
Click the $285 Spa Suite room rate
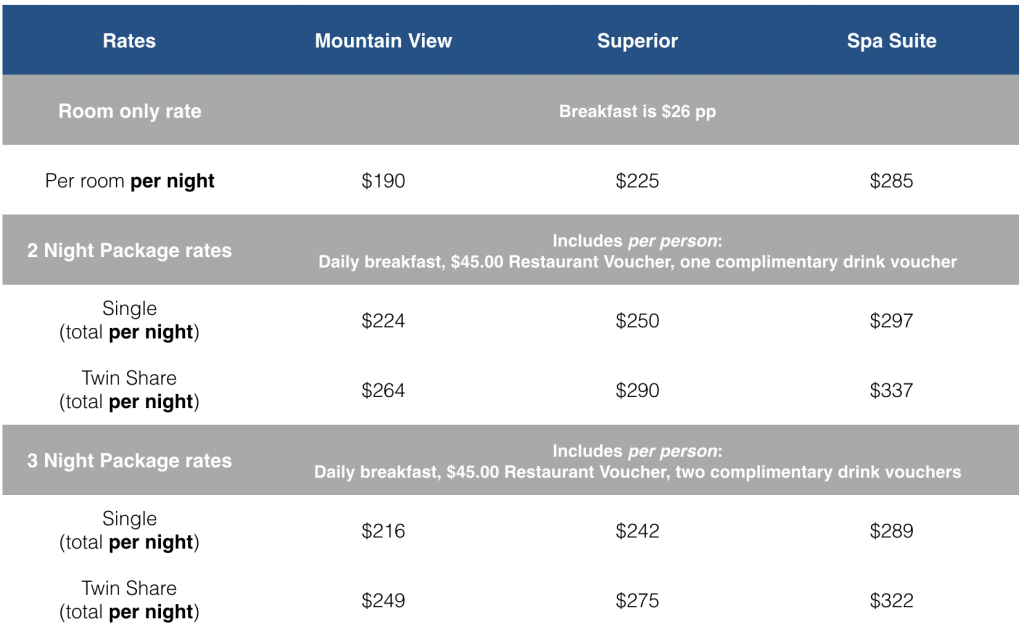[x=891, y=181]
